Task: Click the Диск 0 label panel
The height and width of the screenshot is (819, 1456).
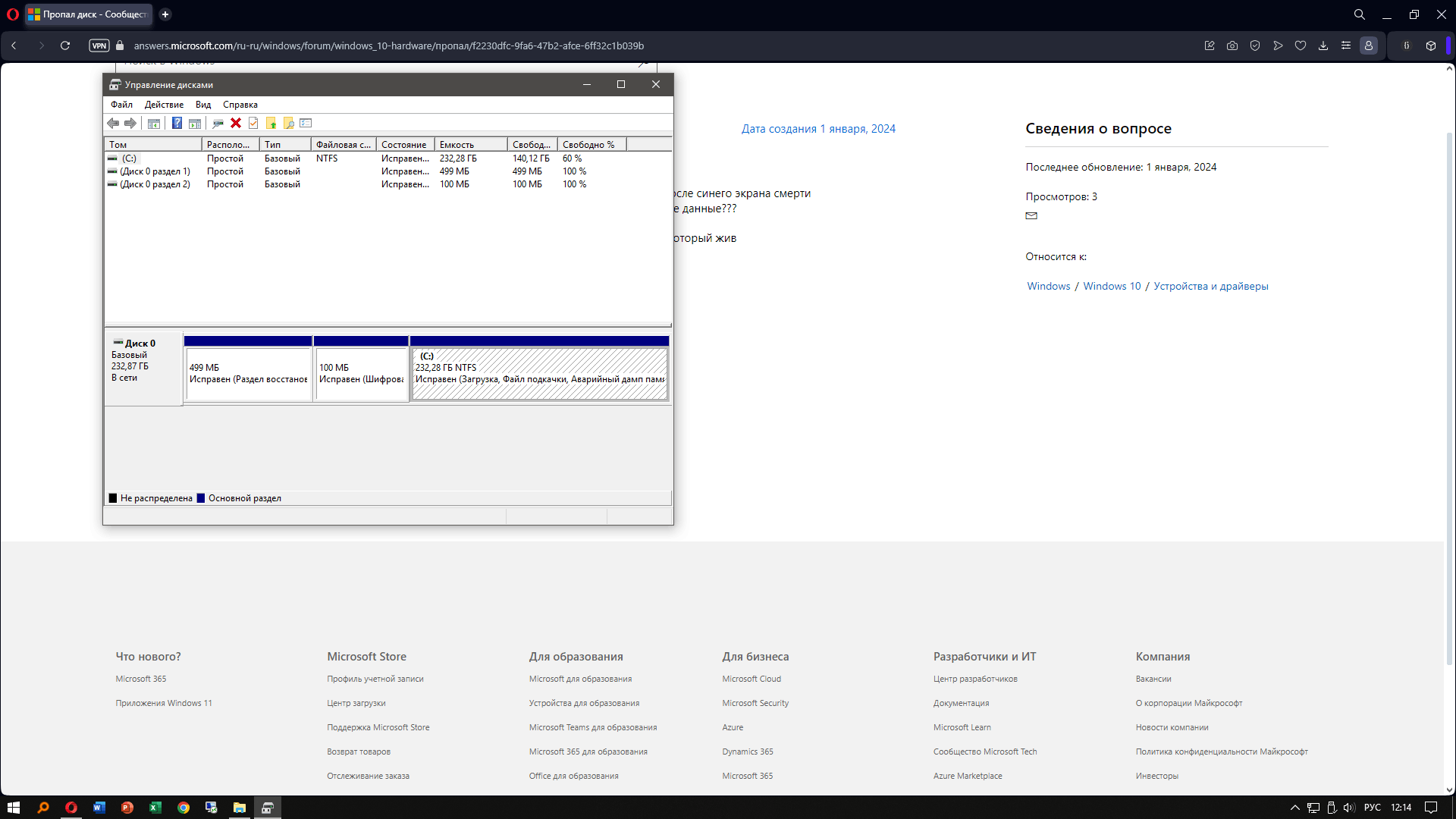Action: 144,369
